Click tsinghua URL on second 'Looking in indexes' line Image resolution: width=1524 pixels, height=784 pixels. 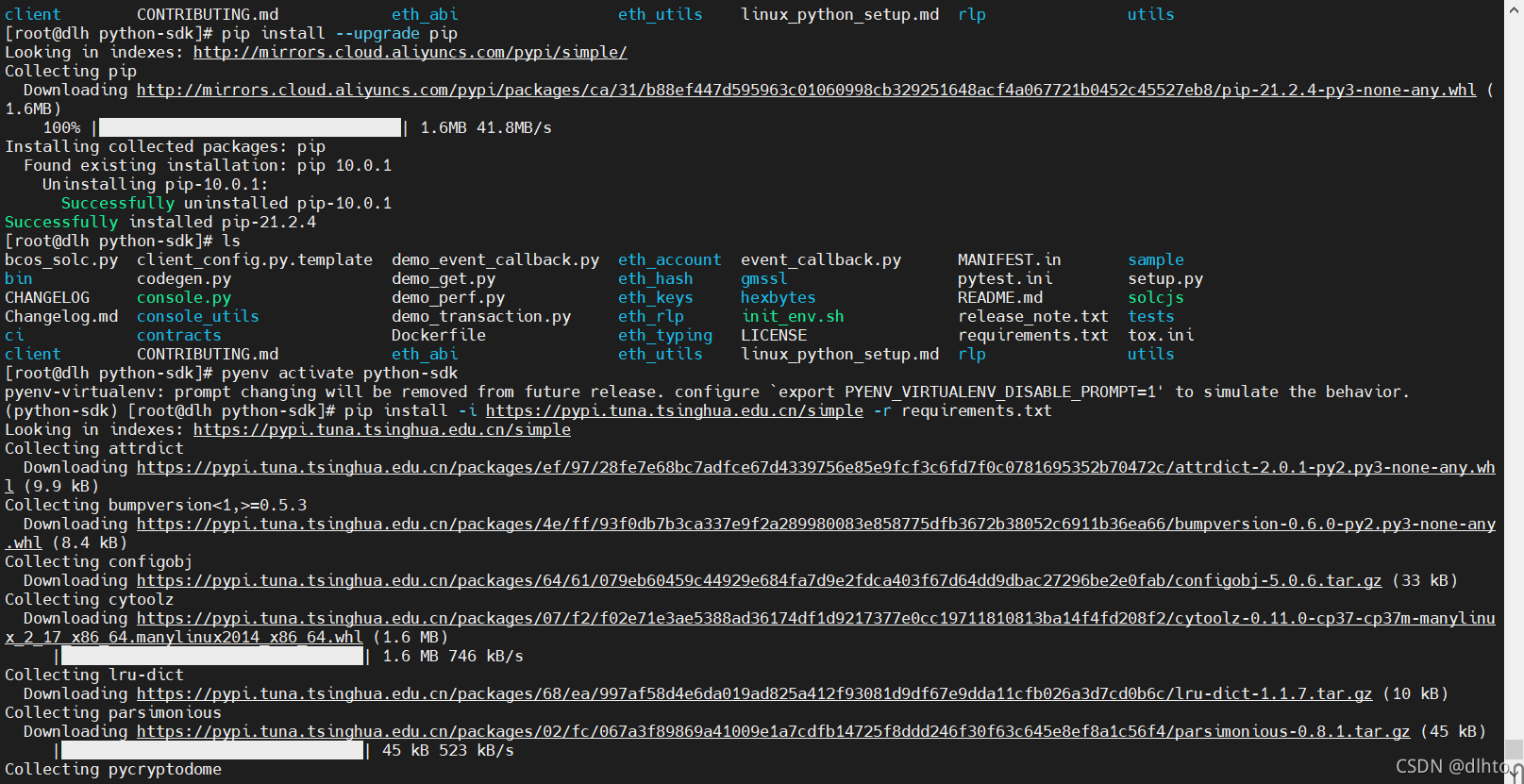point(382,429)
